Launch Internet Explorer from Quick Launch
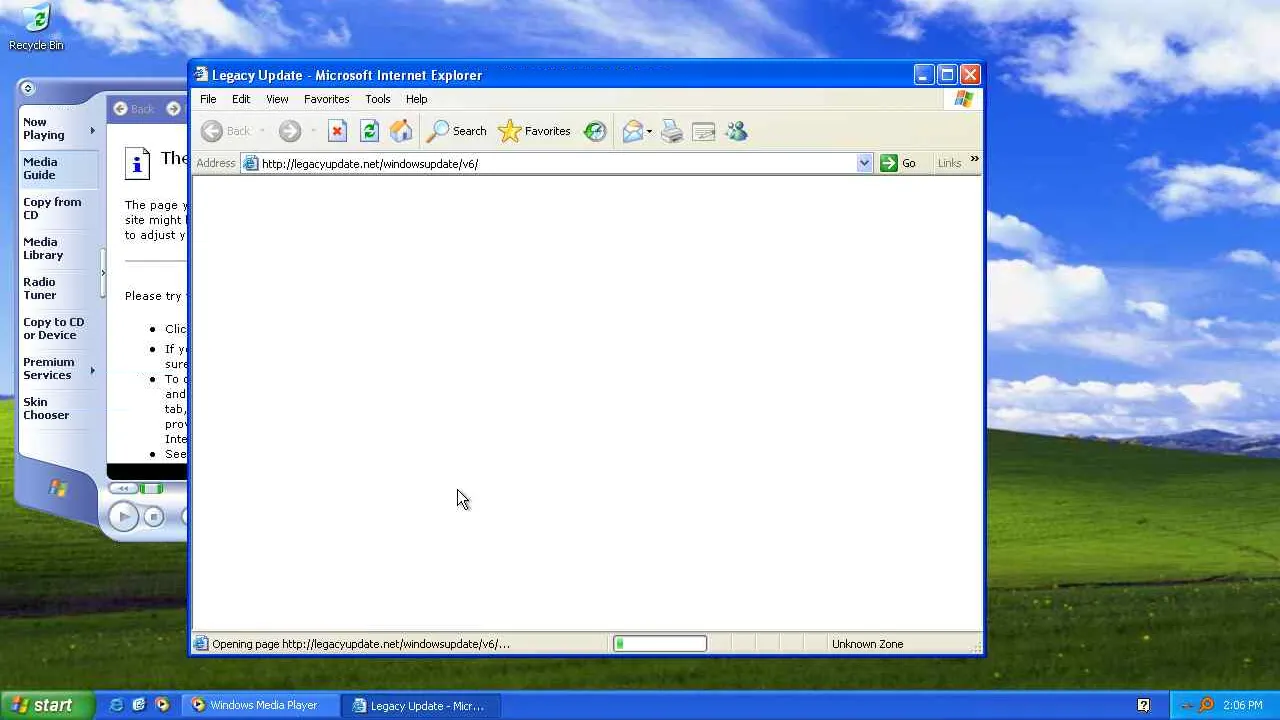This screenshot has width=1280, height=720. coord(117,705)
